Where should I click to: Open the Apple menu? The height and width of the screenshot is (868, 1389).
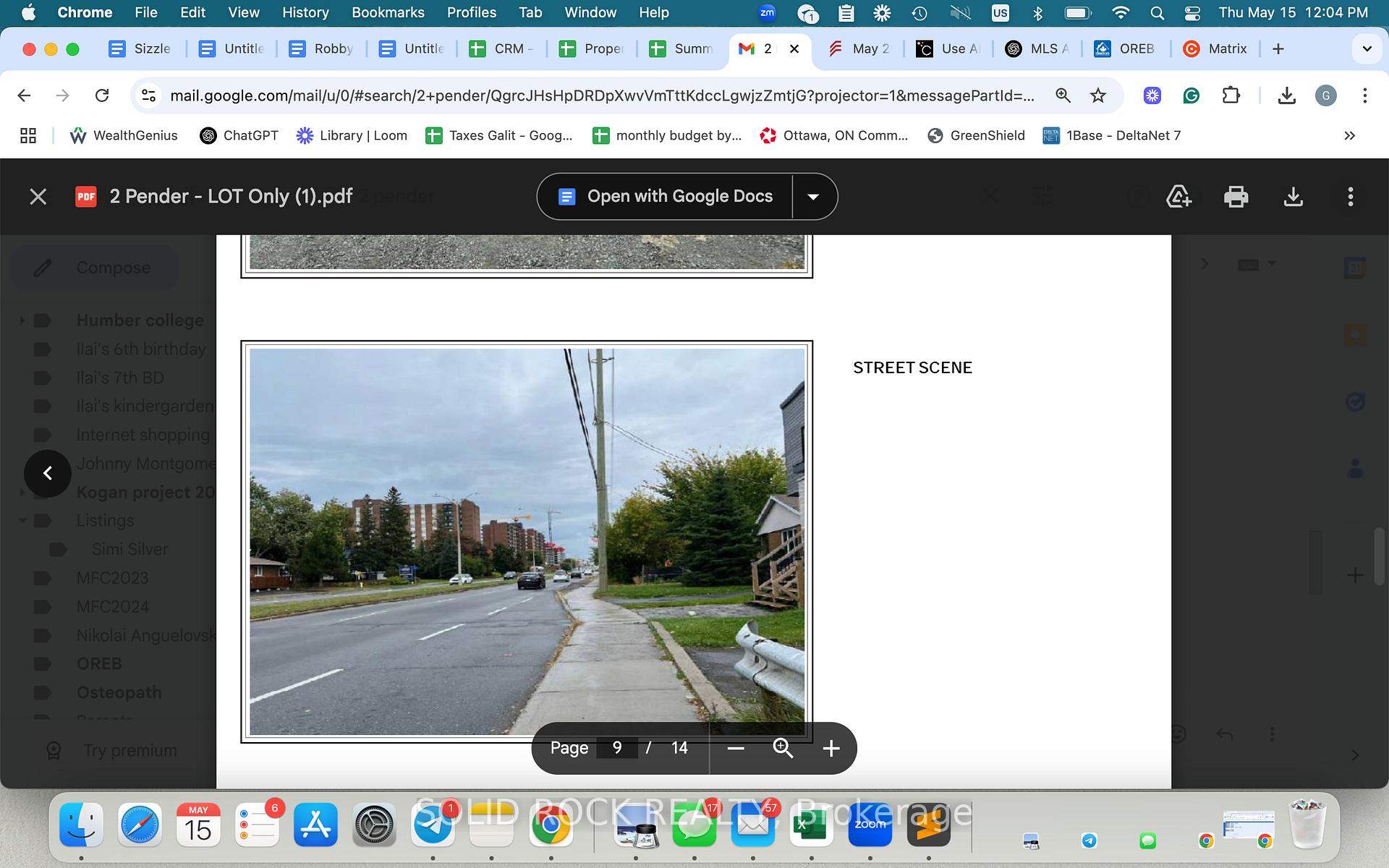tap(28, 12)
